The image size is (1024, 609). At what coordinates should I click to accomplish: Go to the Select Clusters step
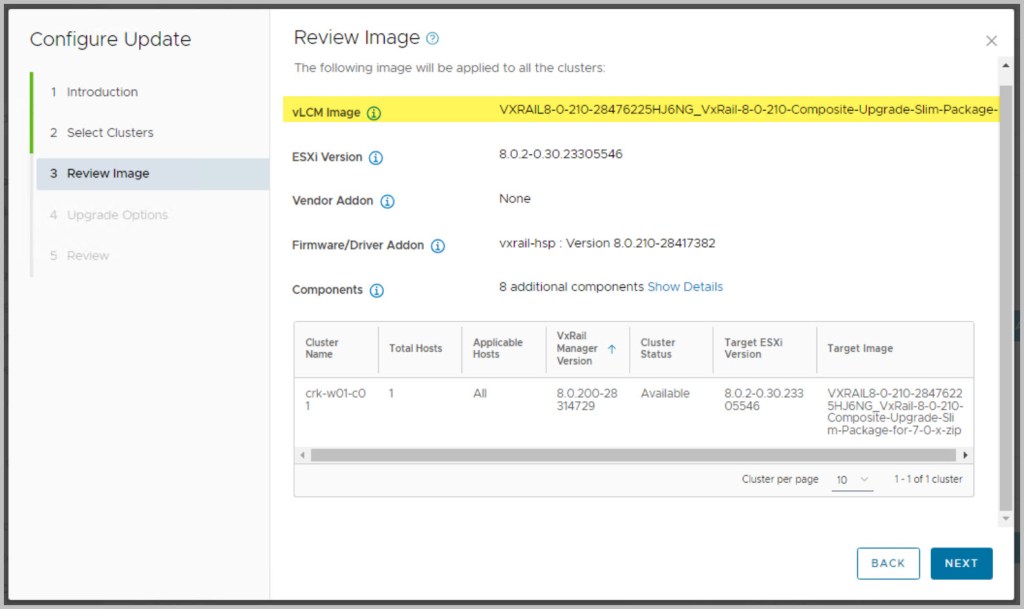(x=110, y=133)
